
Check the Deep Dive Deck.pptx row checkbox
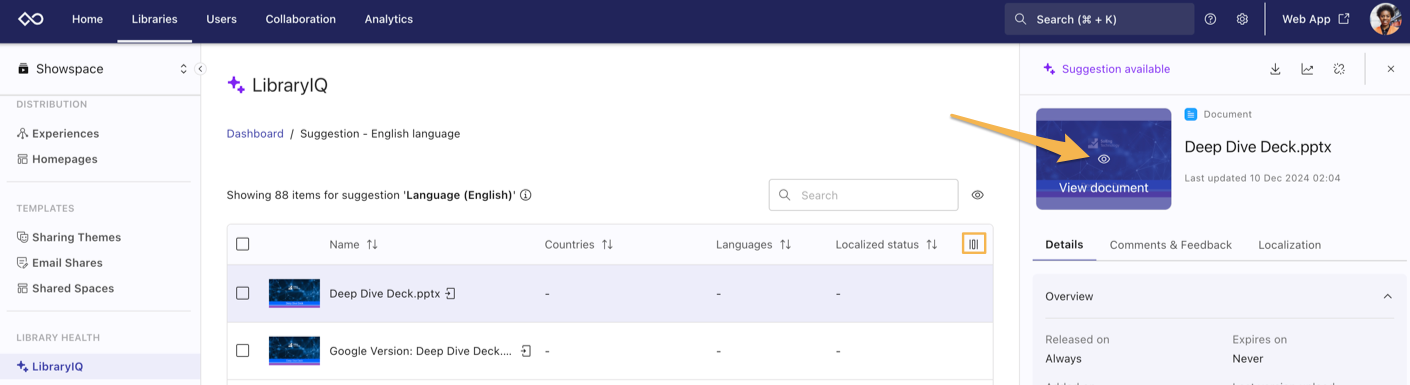242,293
